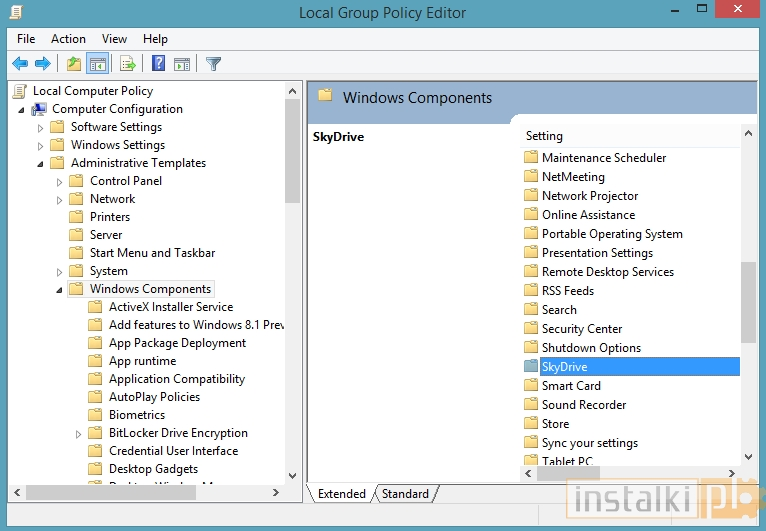The image size is (766, 531).
Task: Select Desktop Gadgets tree item
Action: 153,468
